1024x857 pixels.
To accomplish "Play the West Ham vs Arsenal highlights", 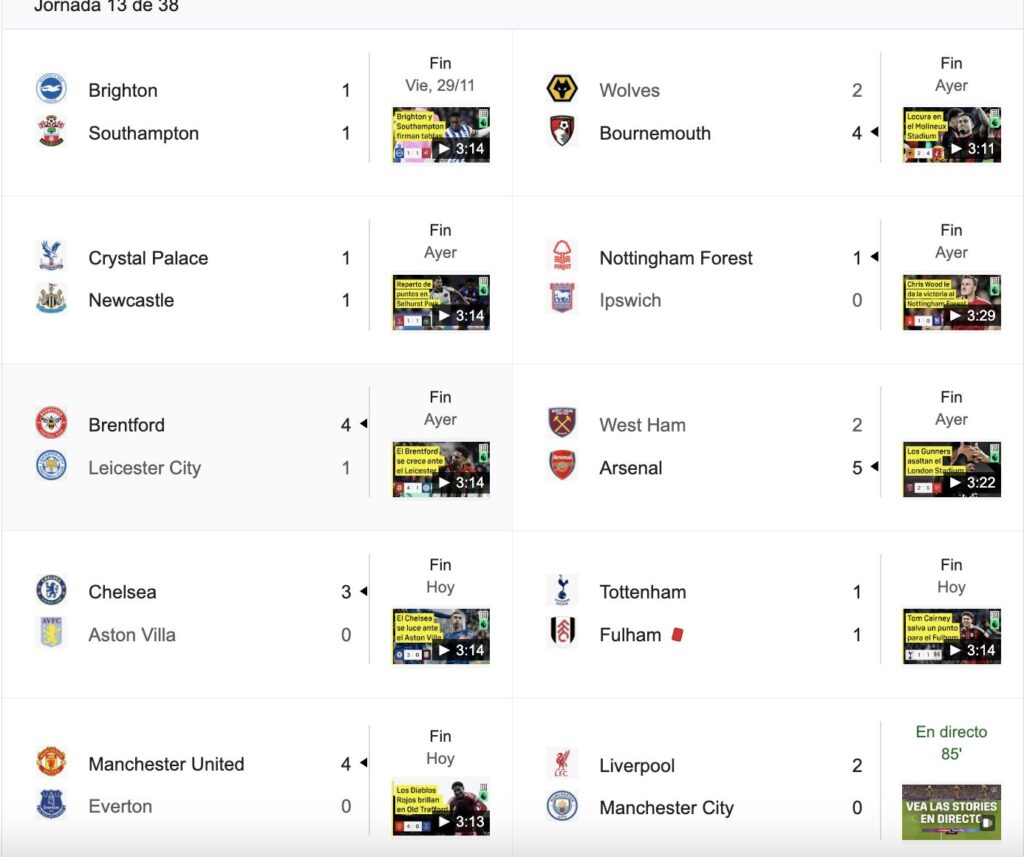I will click(x=952, y=469).
